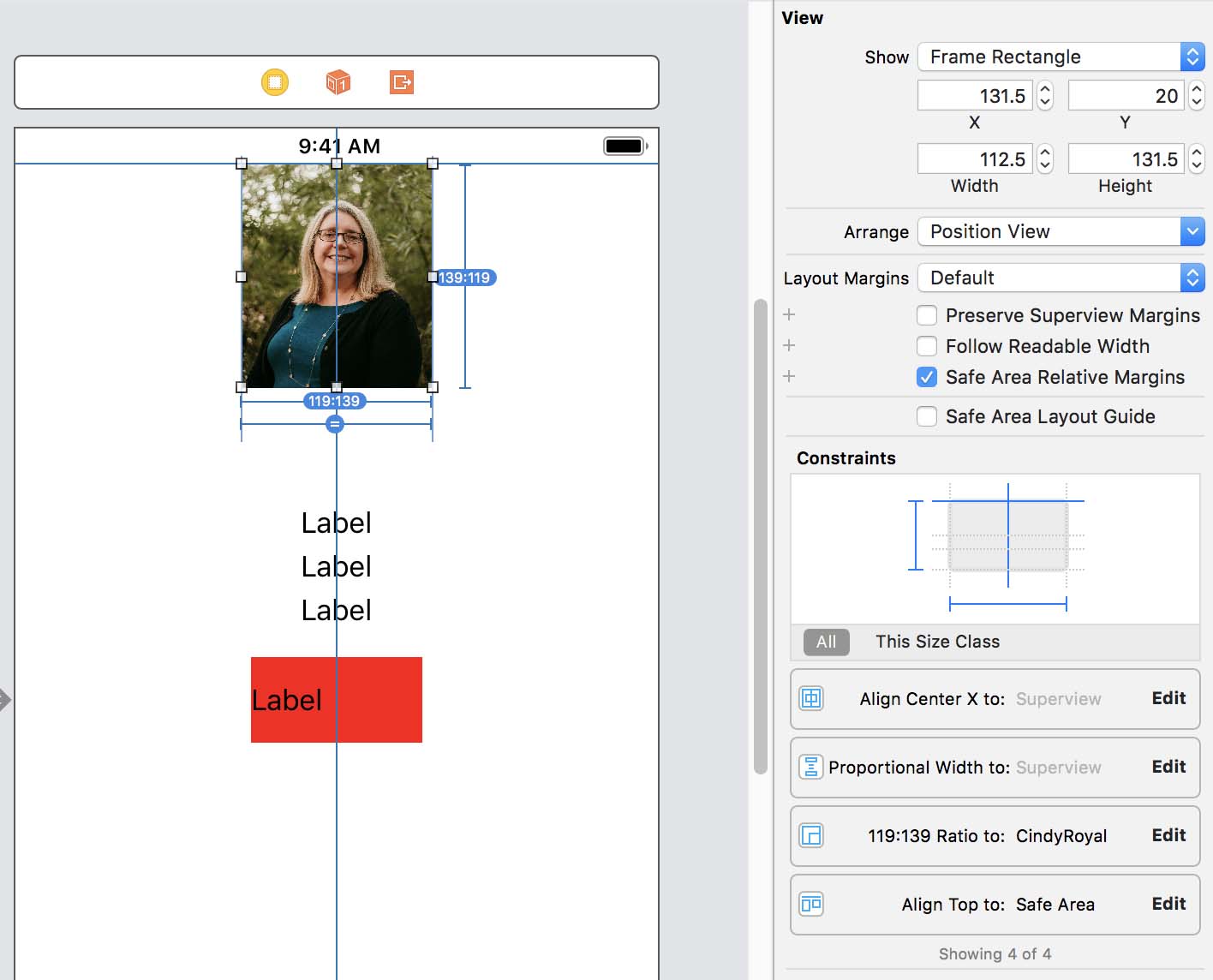
Task: Click the Width input field
Action: point(975,159)
